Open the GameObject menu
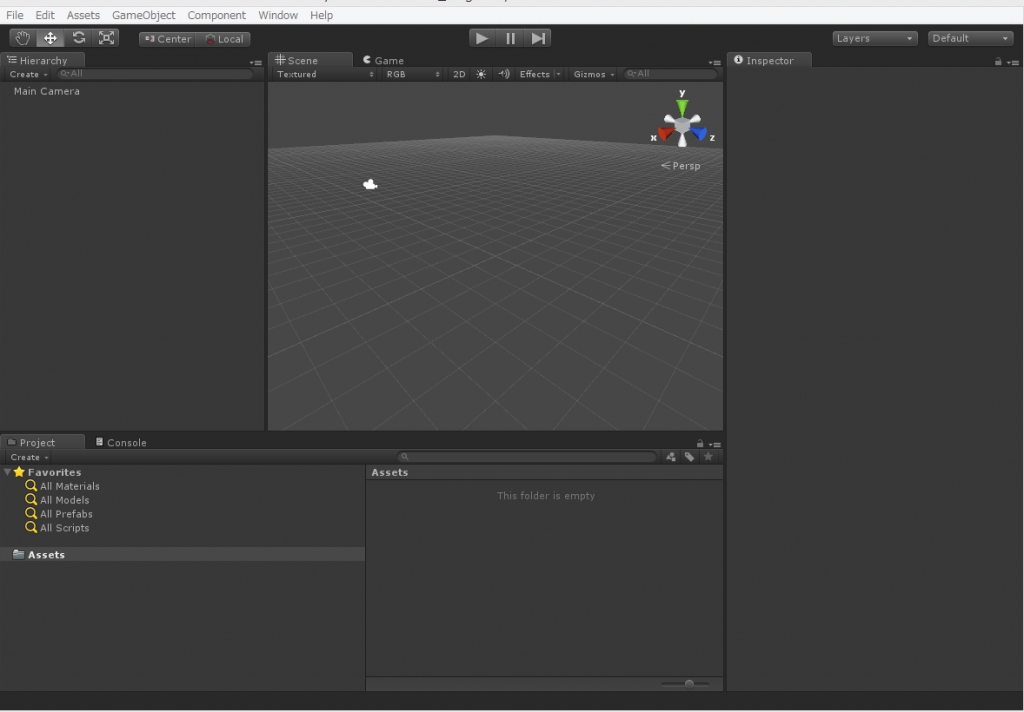The width and height of the screenshot is (1024, 712). (x=144, y=15)
